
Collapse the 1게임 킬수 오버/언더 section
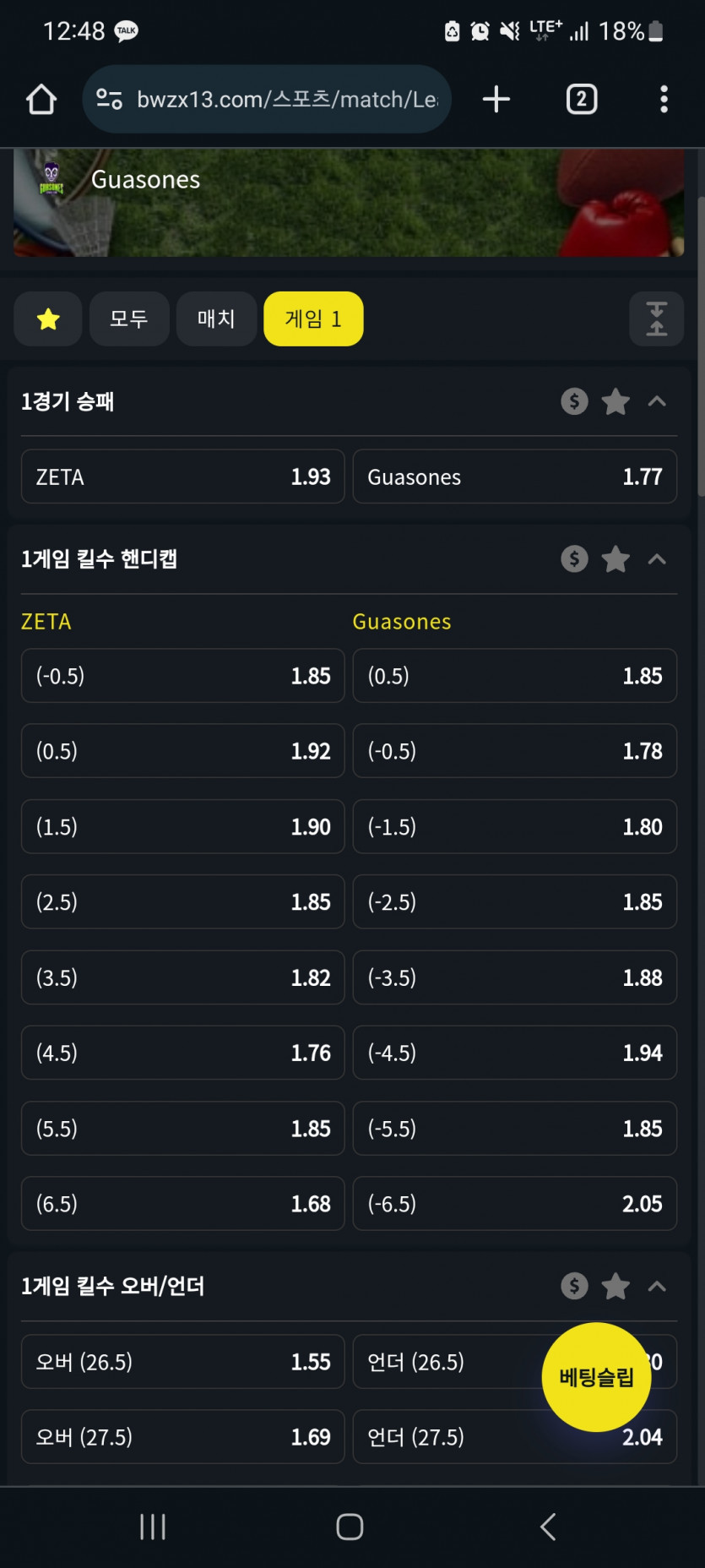pyautogui.click(x=657, y=1286)
